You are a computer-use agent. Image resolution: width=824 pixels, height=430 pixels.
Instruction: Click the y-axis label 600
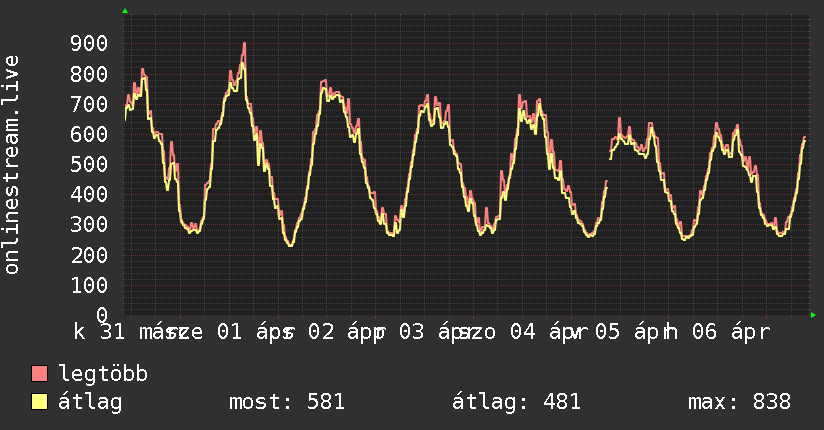coord(89,134)
